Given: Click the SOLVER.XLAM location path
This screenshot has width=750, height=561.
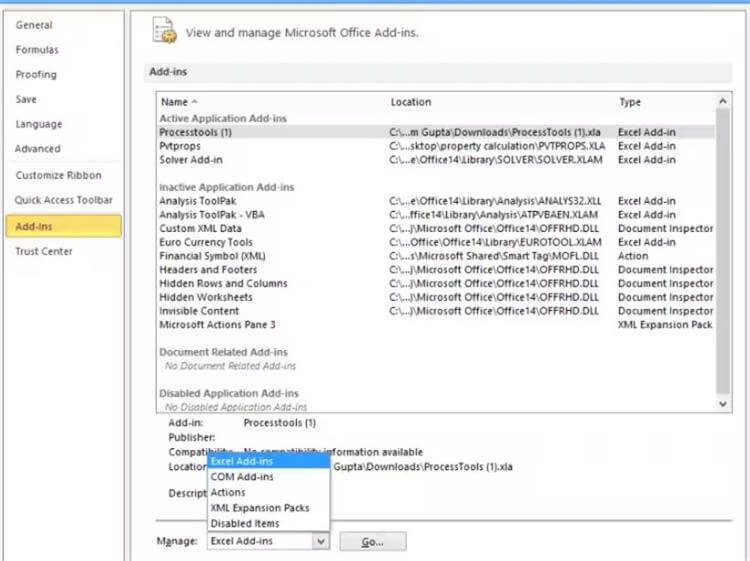Looking at the screenshot, I should click(x=496, y=160).
